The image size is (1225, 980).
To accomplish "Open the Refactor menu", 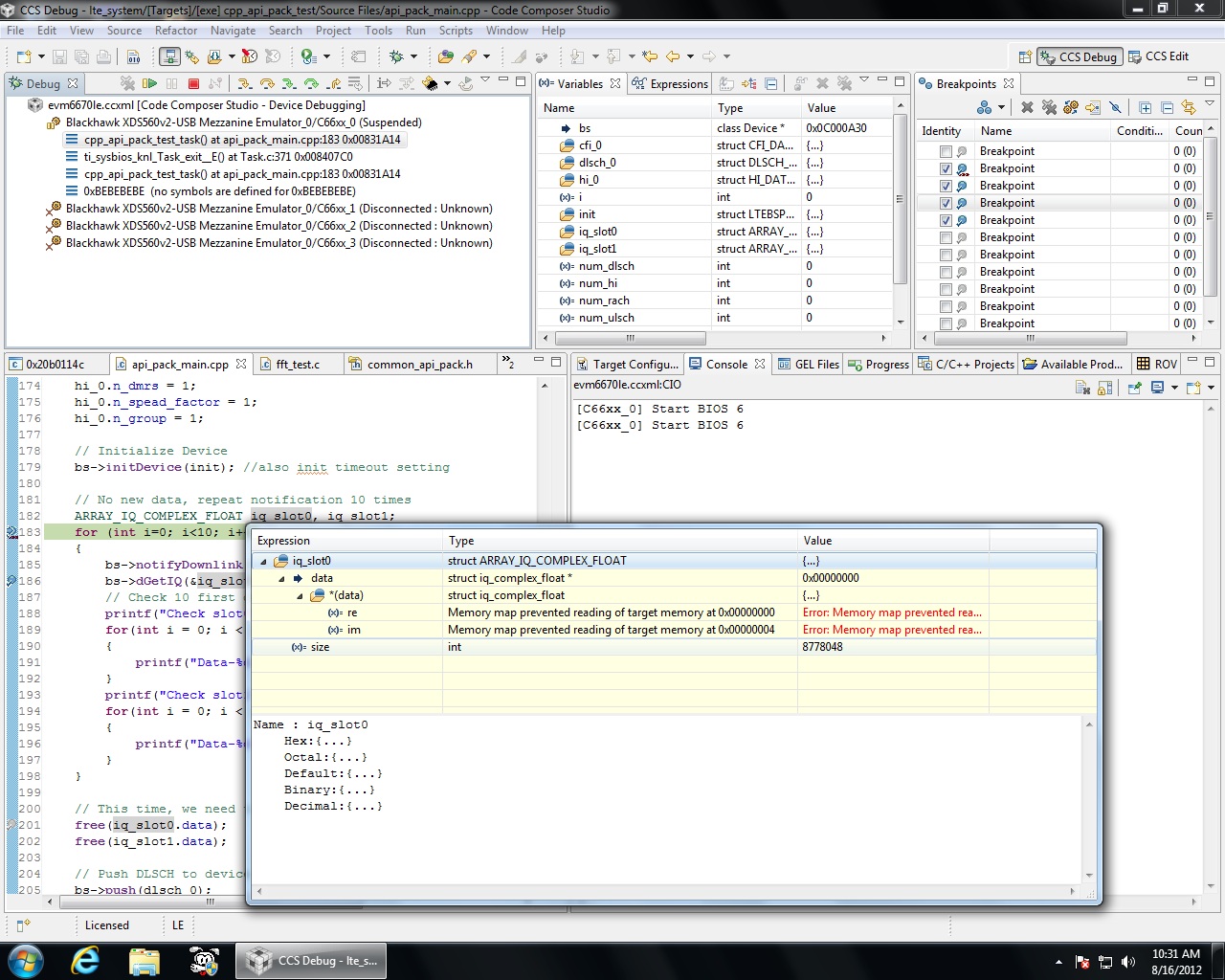I will coord(176,31).
